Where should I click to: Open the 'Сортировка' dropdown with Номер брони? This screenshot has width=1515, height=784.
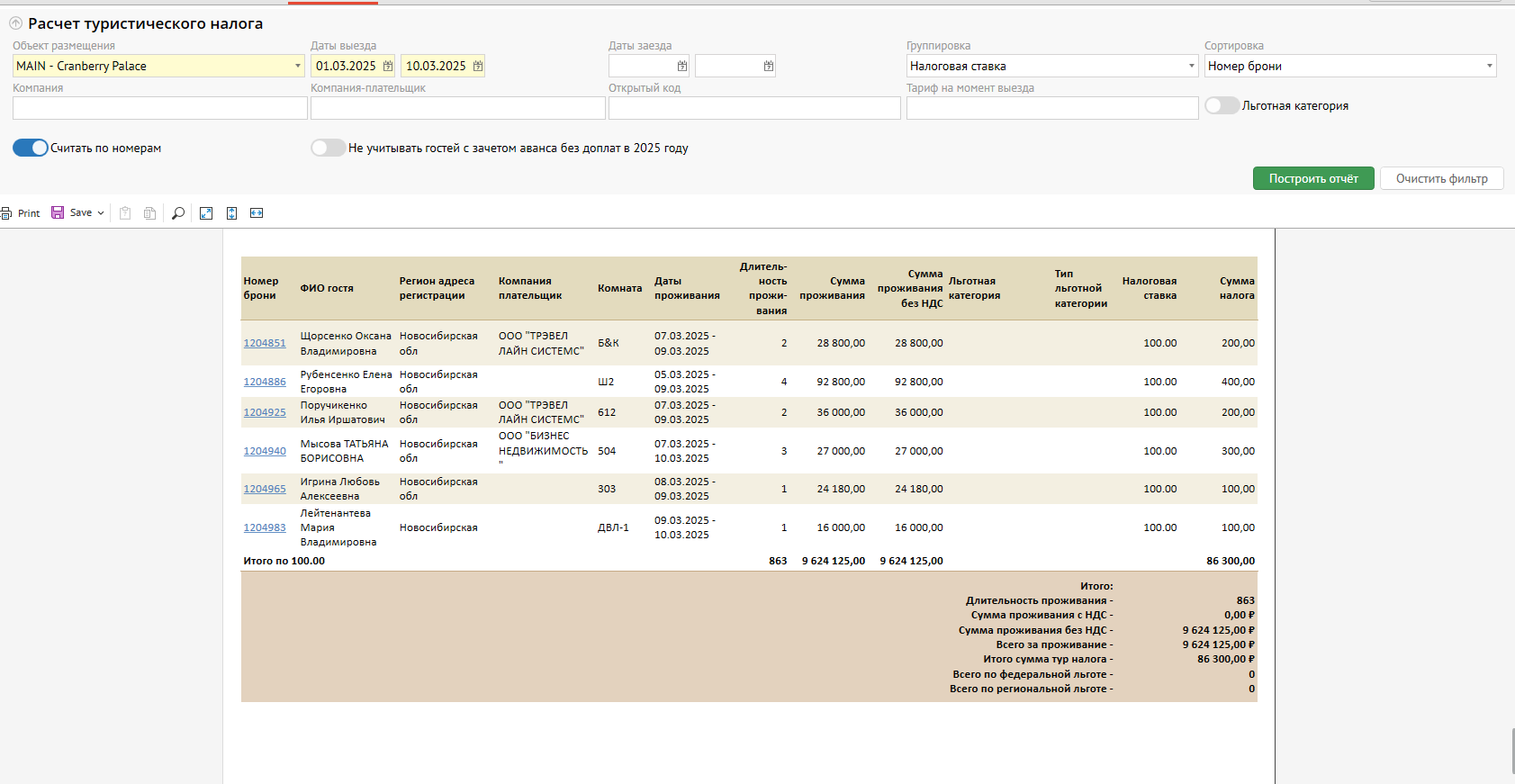[1489, 66]
